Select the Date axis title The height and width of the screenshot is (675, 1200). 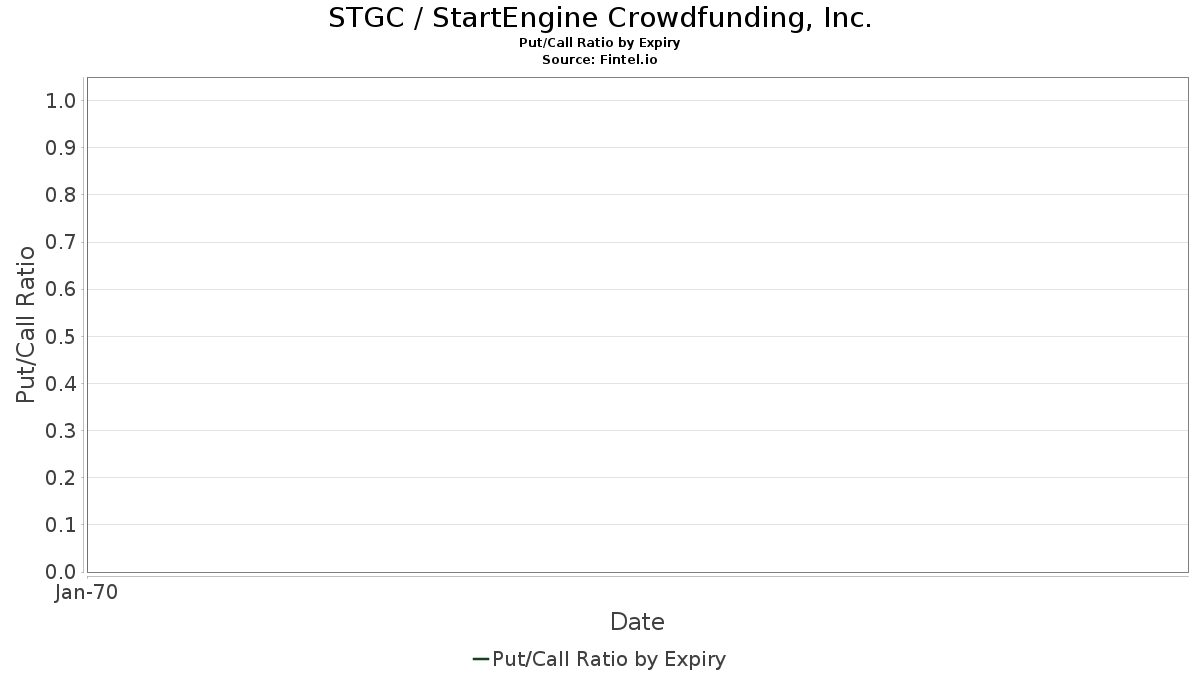point(637,622)
